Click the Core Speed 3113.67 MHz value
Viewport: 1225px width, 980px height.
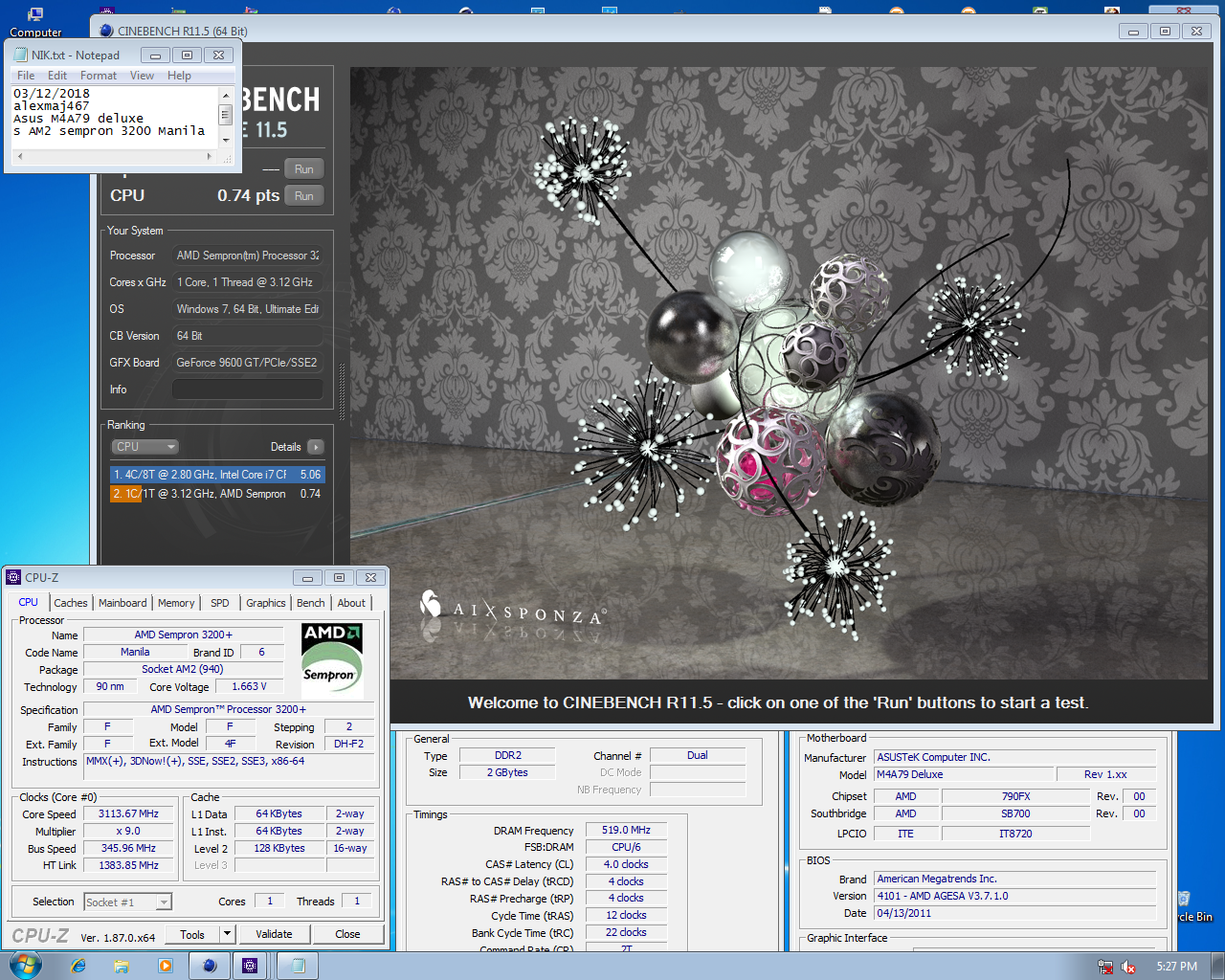128,814
